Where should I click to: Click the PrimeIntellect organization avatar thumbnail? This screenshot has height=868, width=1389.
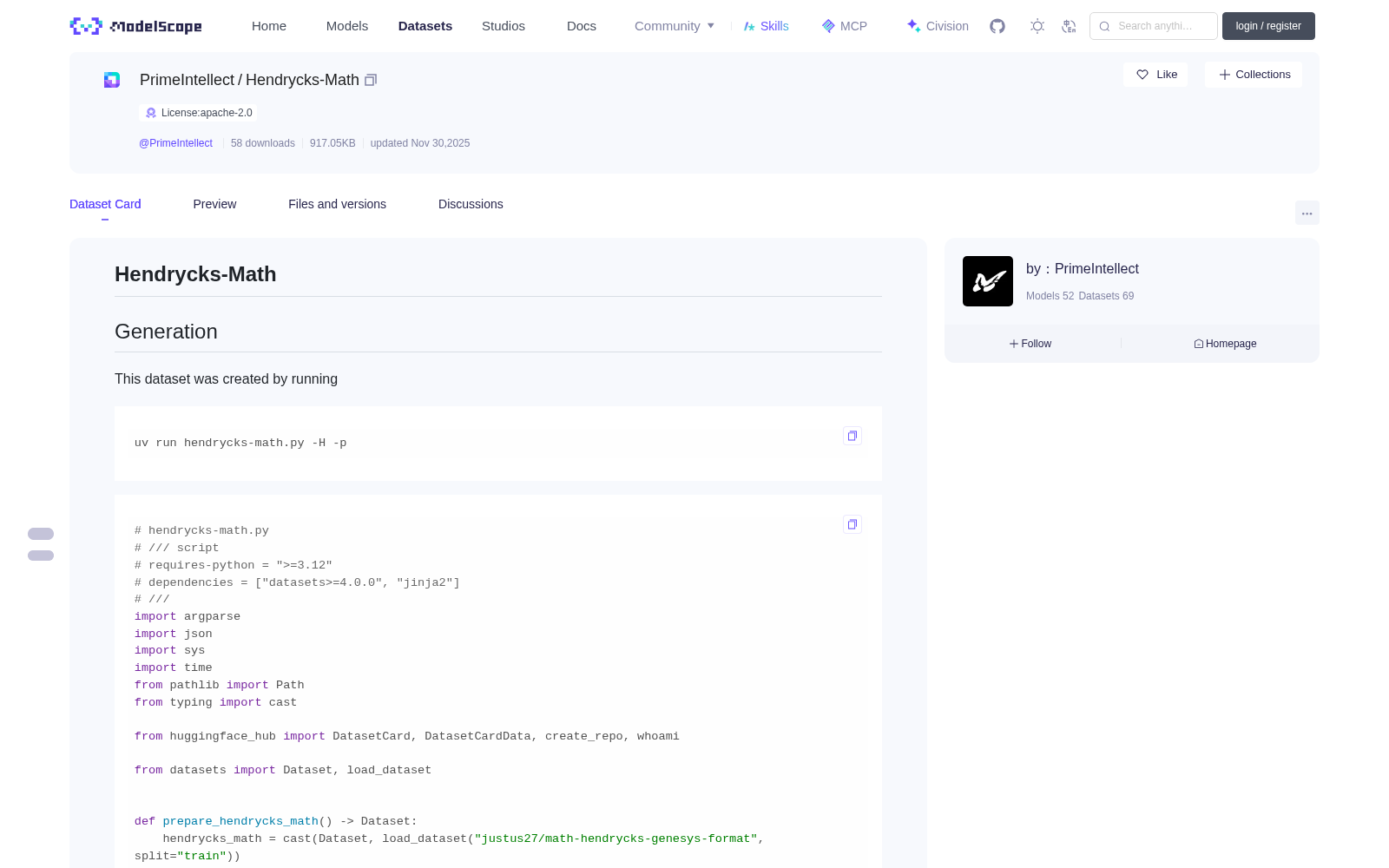click(988, 281)
